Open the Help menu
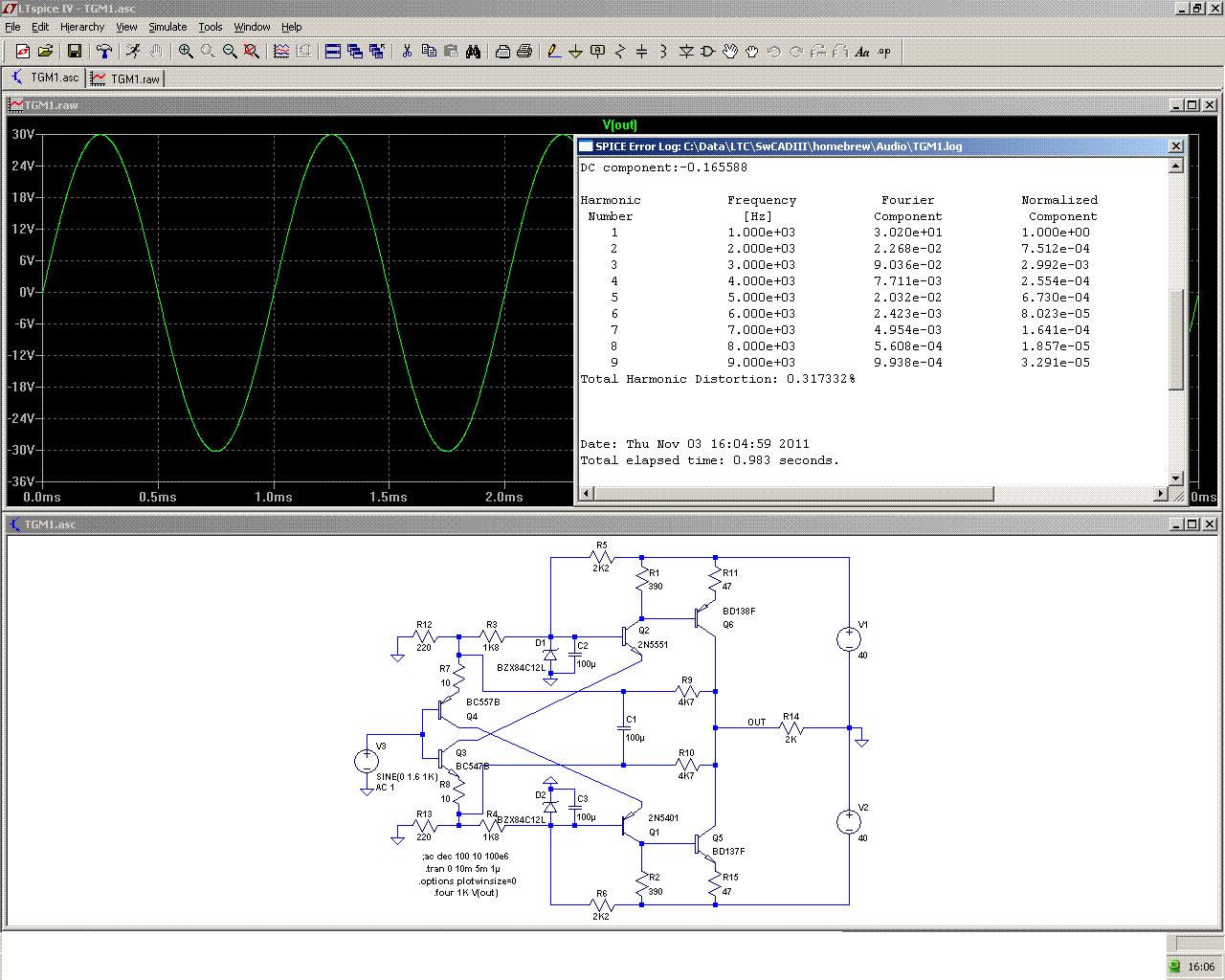 click(292, 27)
